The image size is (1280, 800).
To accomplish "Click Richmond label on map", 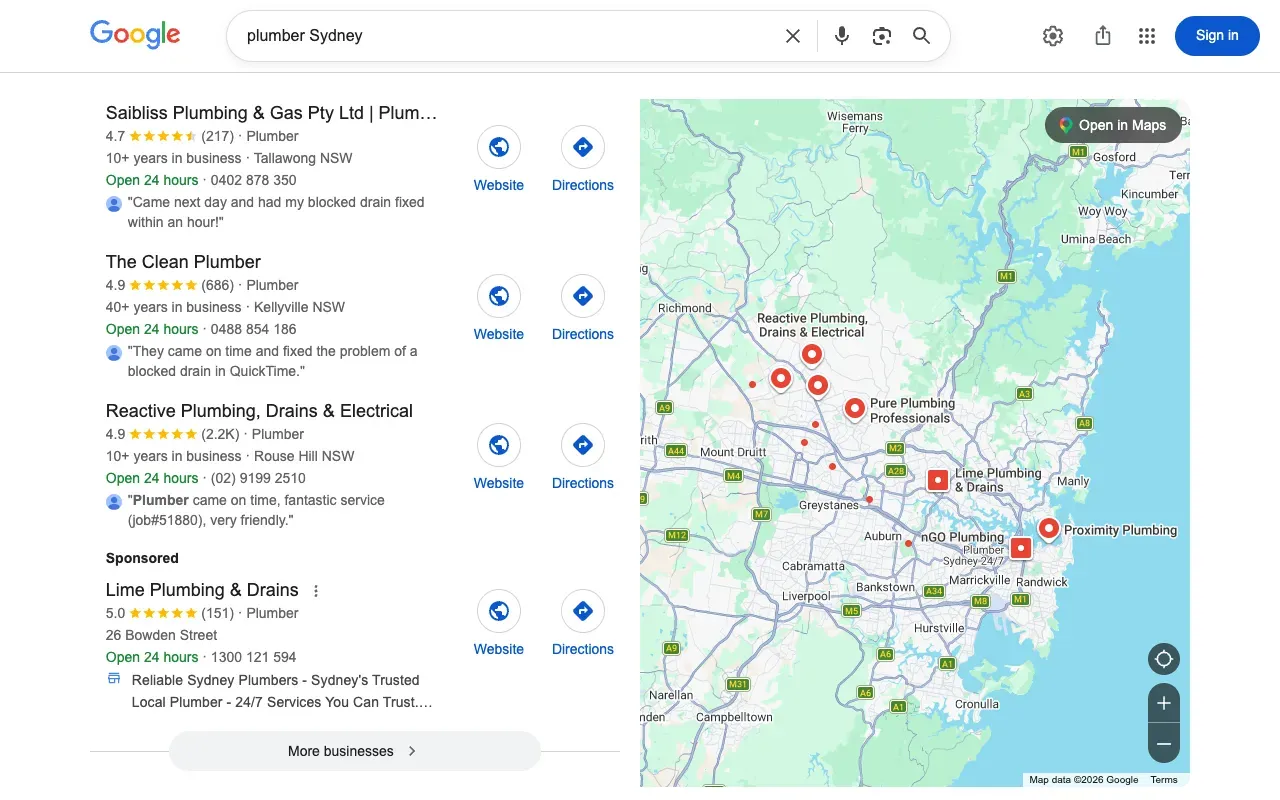I will pyautogui.click(x=685, y=308).
